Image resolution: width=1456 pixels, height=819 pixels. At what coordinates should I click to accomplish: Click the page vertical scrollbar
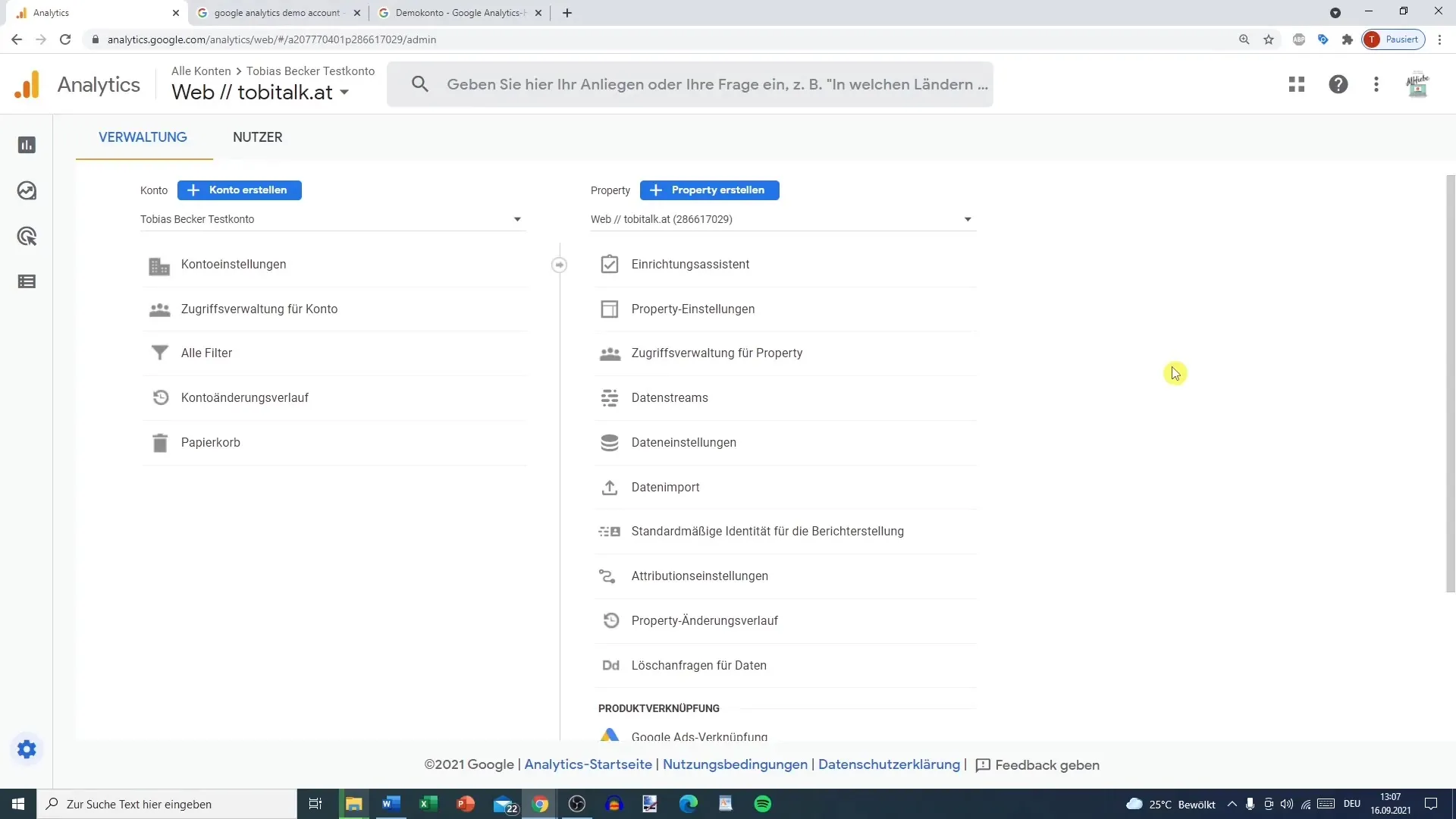1450,384
